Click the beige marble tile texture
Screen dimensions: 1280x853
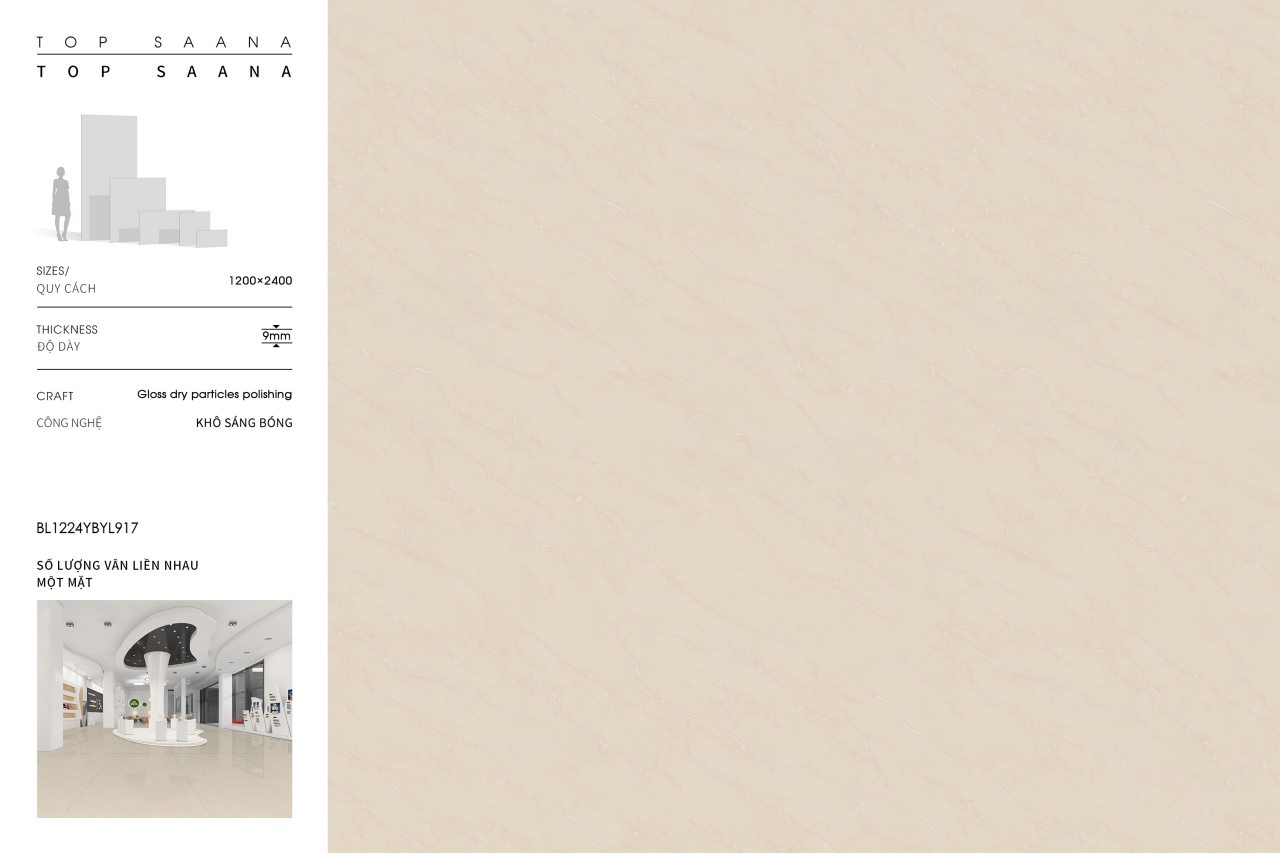(804, 426)
